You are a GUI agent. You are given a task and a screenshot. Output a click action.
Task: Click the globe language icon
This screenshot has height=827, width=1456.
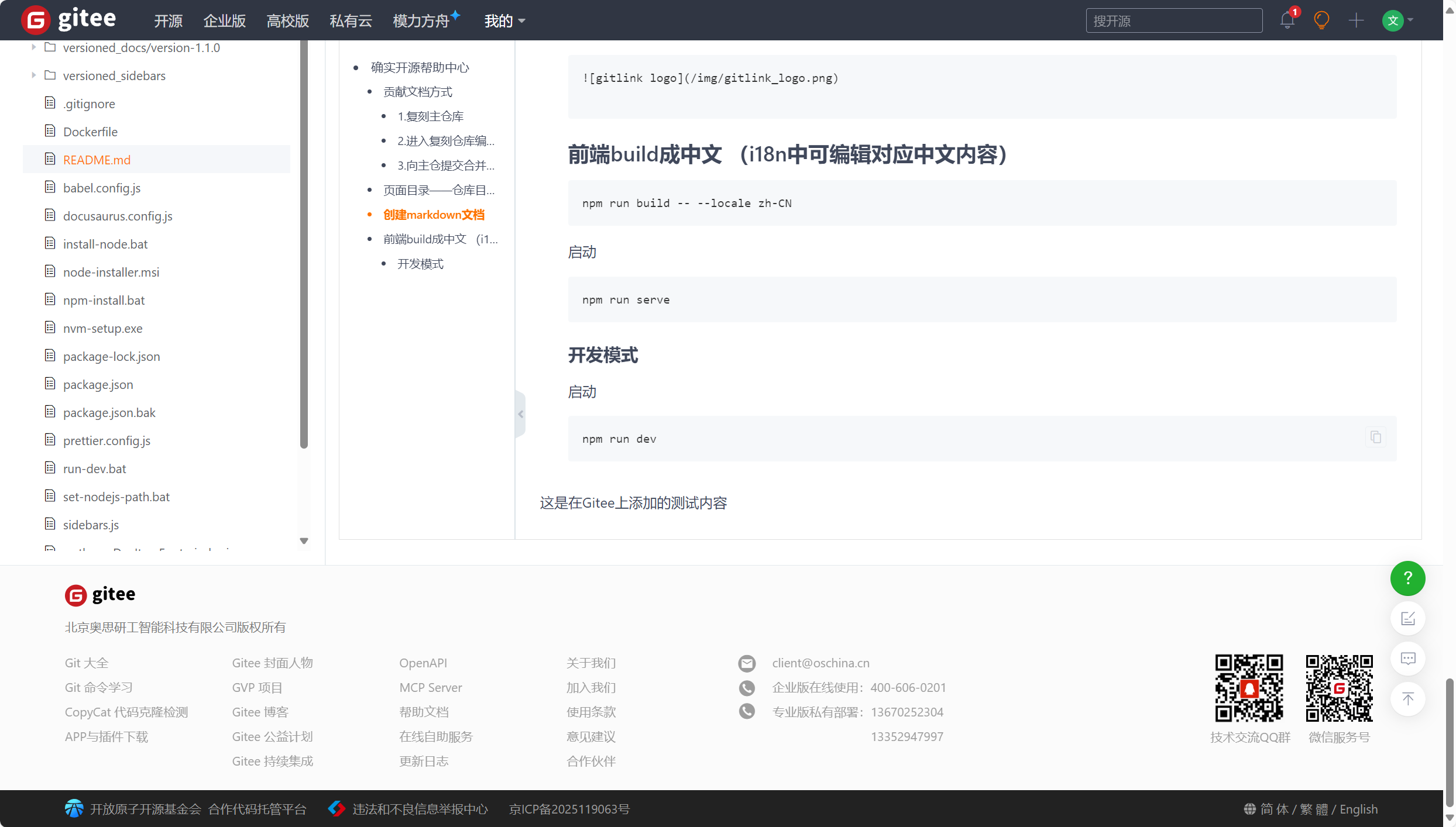click(1249, 808)
